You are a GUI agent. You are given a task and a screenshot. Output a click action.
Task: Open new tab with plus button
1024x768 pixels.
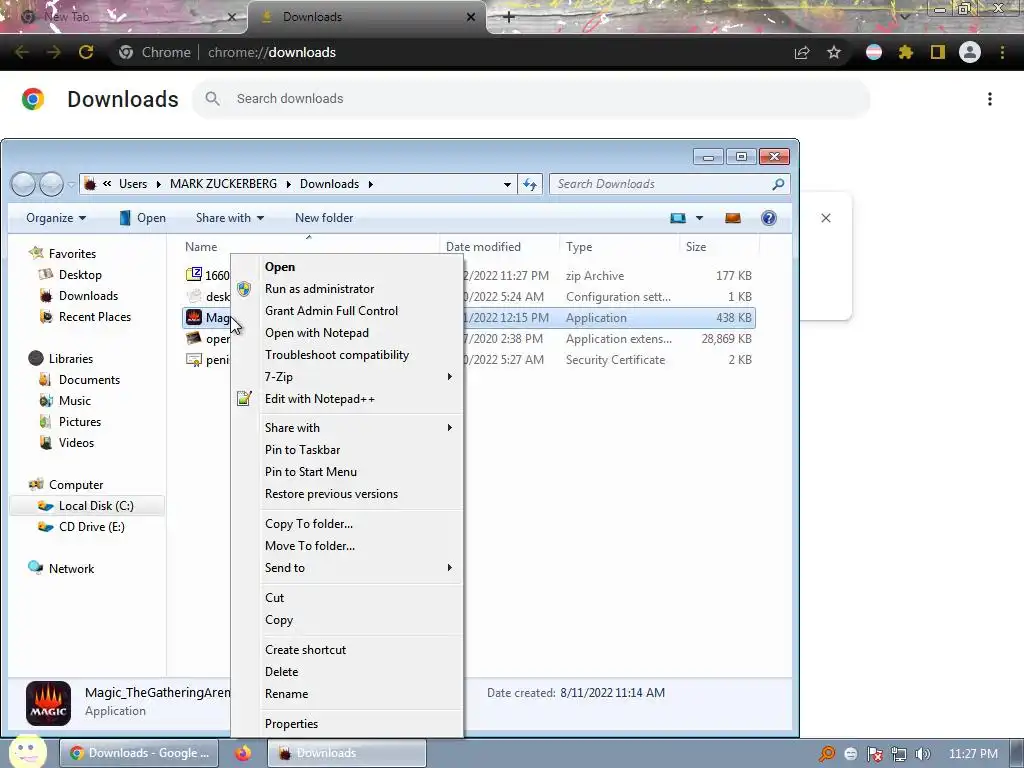(509, 17)
